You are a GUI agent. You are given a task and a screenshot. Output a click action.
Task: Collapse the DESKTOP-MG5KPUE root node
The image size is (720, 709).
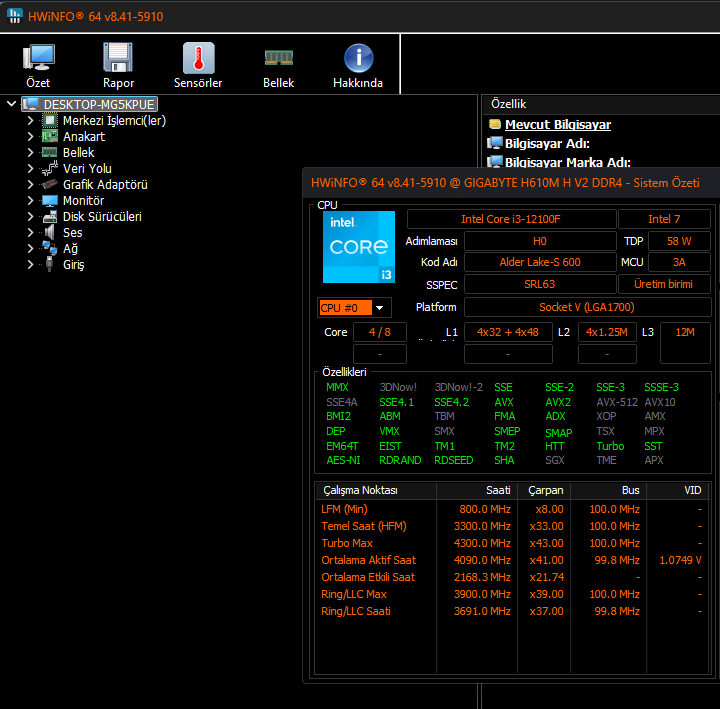pos(11,104)
